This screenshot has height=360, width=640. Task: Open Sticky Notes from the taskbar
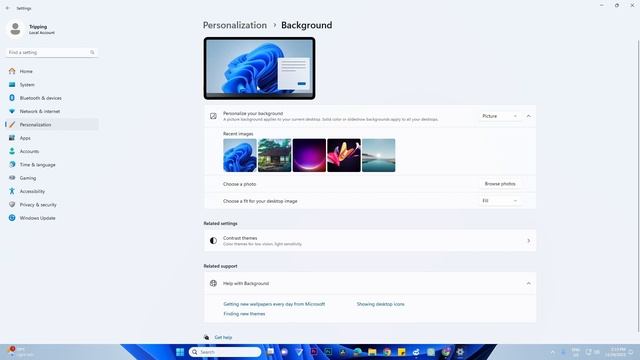click(402, 352)
